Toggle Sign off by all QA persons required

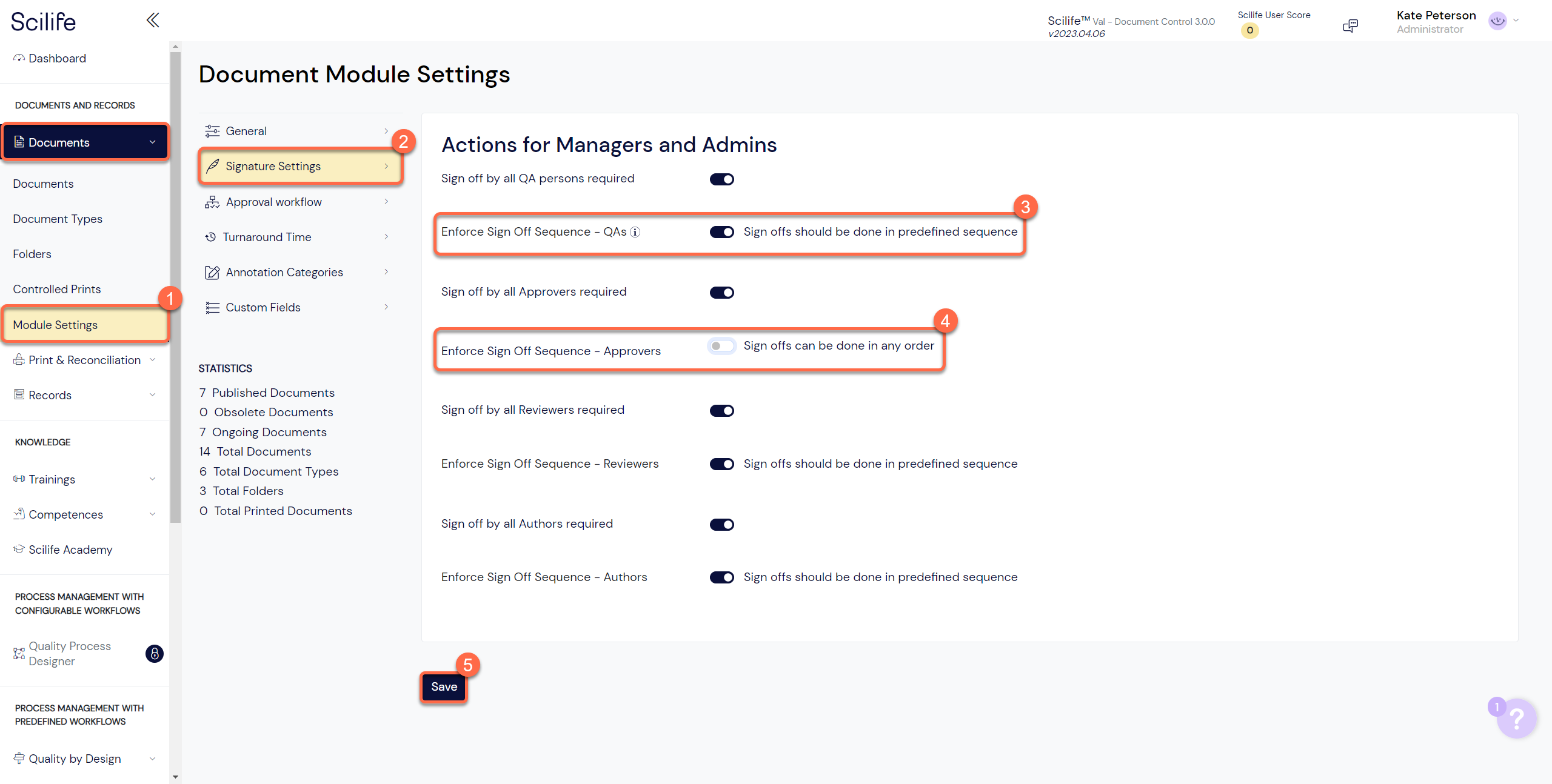click(721, 179)
